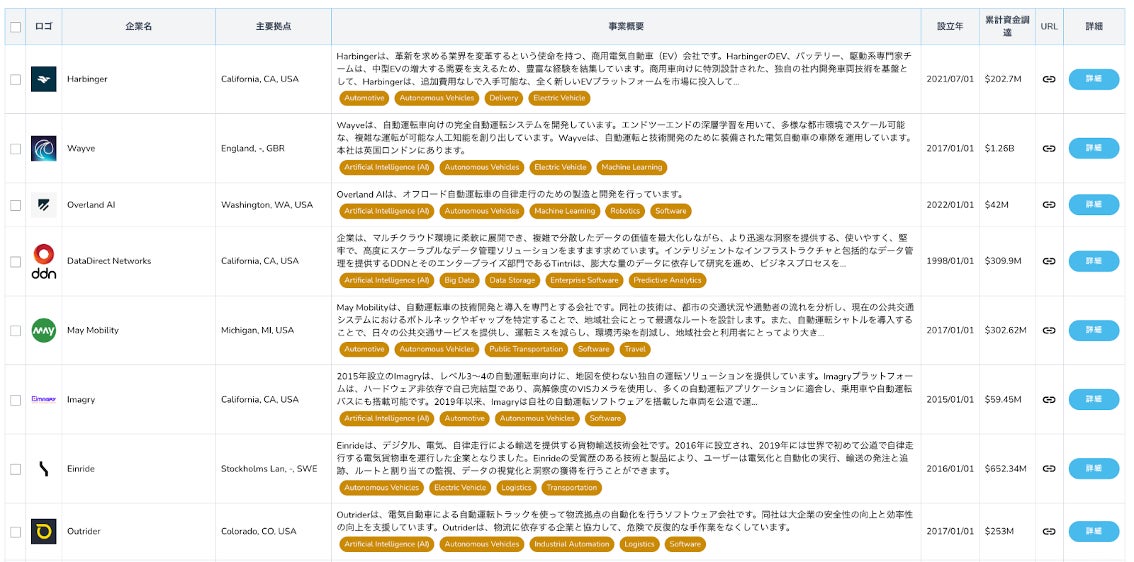Open the 詳細 details button for Outrider
1134x562 pixels.
pos(1094,532)
